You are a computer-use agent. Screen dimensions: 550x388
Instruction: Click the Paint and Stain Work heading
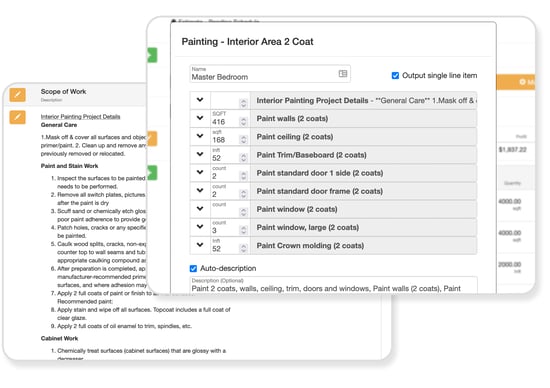click(x=69, y=166)
